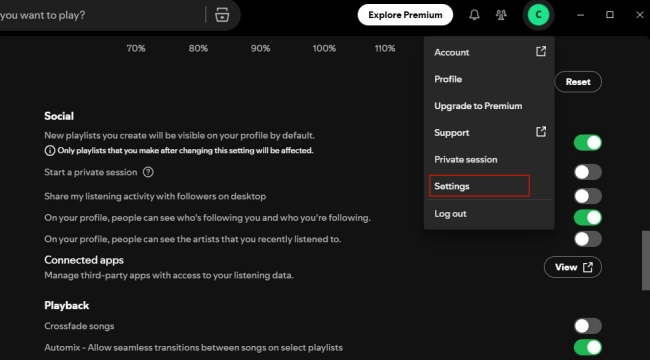Open the Browse icon in the search bar

tap(222, 15)
